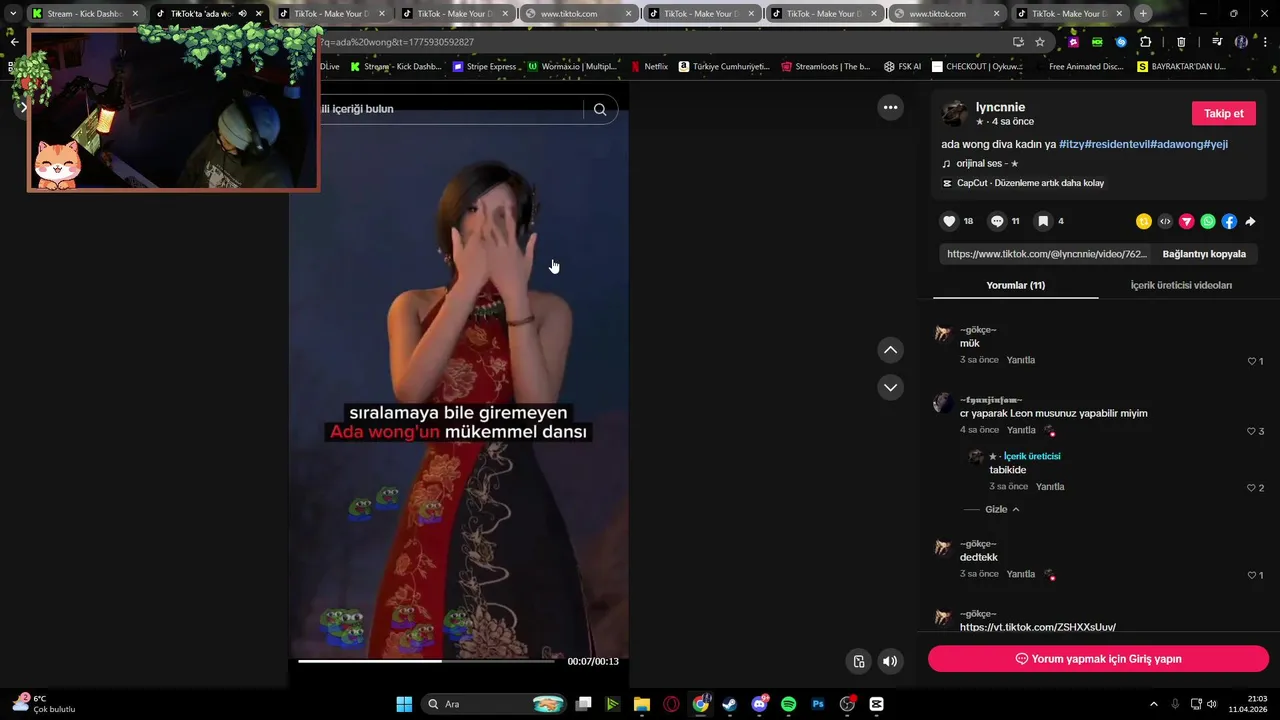The image size is (1280, 720).
Task: Open the Chrome extensions puzzle icon
Action: (1145, 42)
